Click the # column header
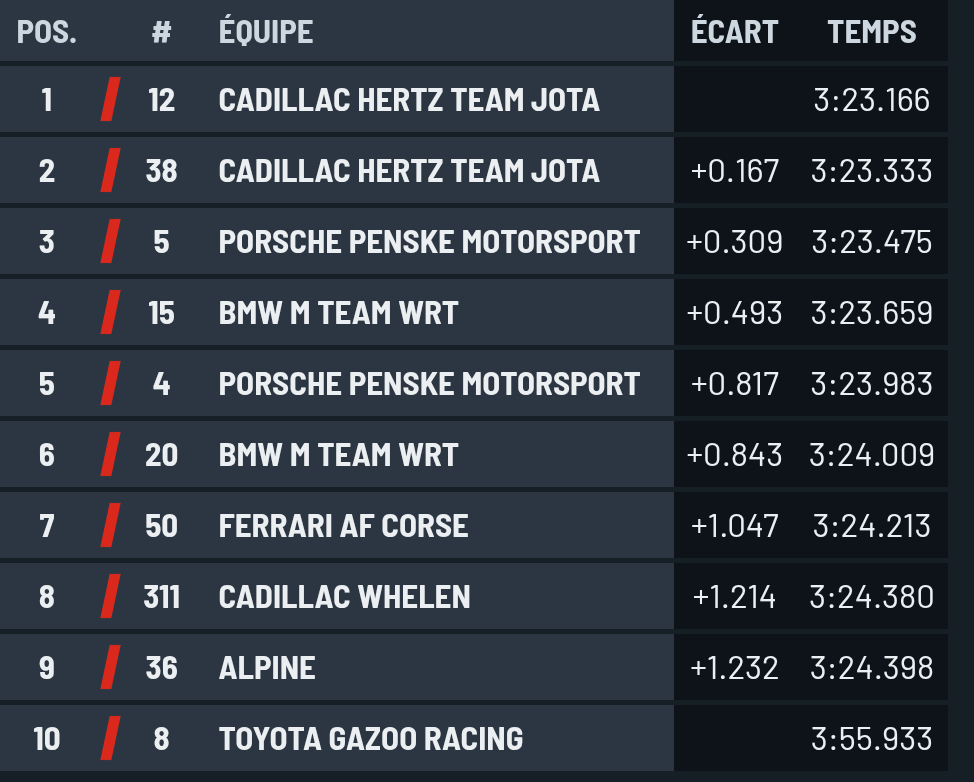 click(162, 32)
